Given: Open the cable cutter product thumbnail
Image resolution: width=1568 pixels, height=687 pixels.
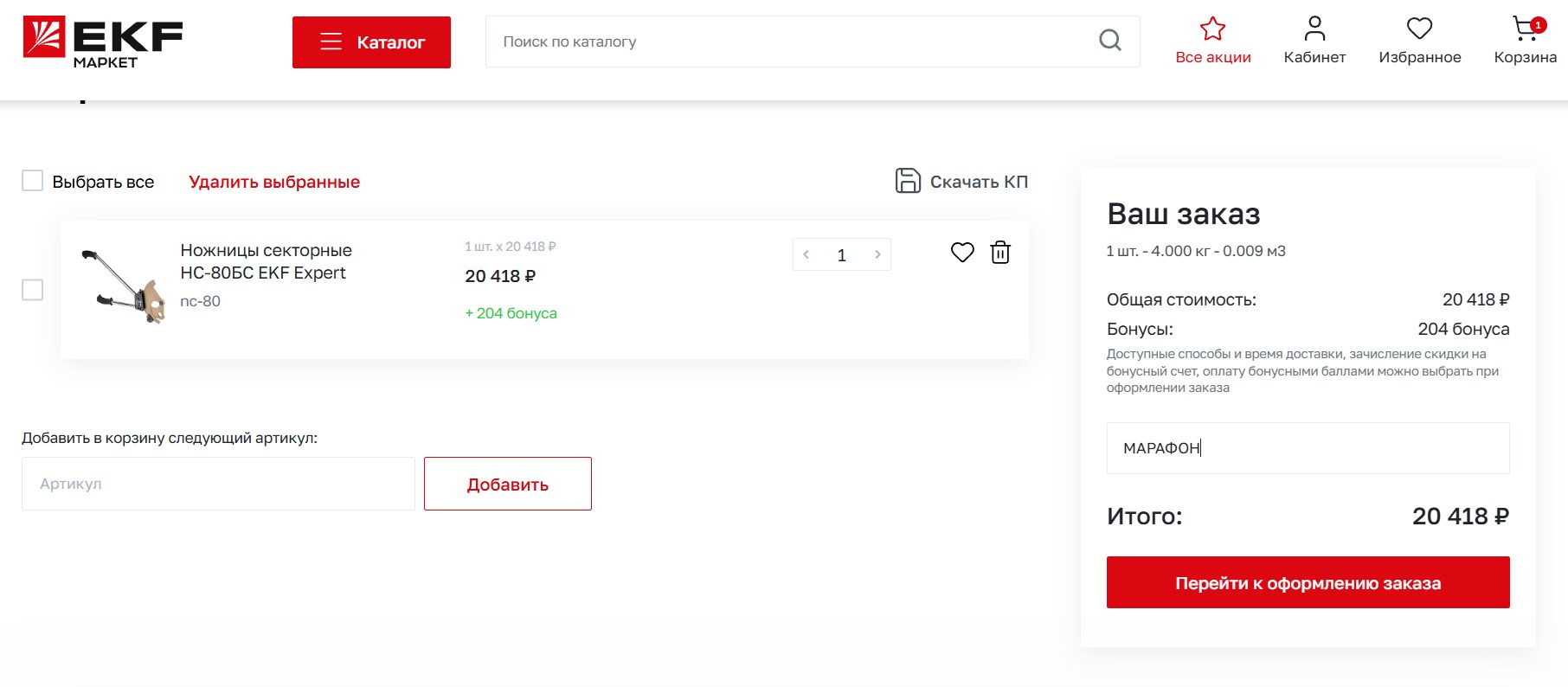Looking at the screenshot, I should click(123, 286).
